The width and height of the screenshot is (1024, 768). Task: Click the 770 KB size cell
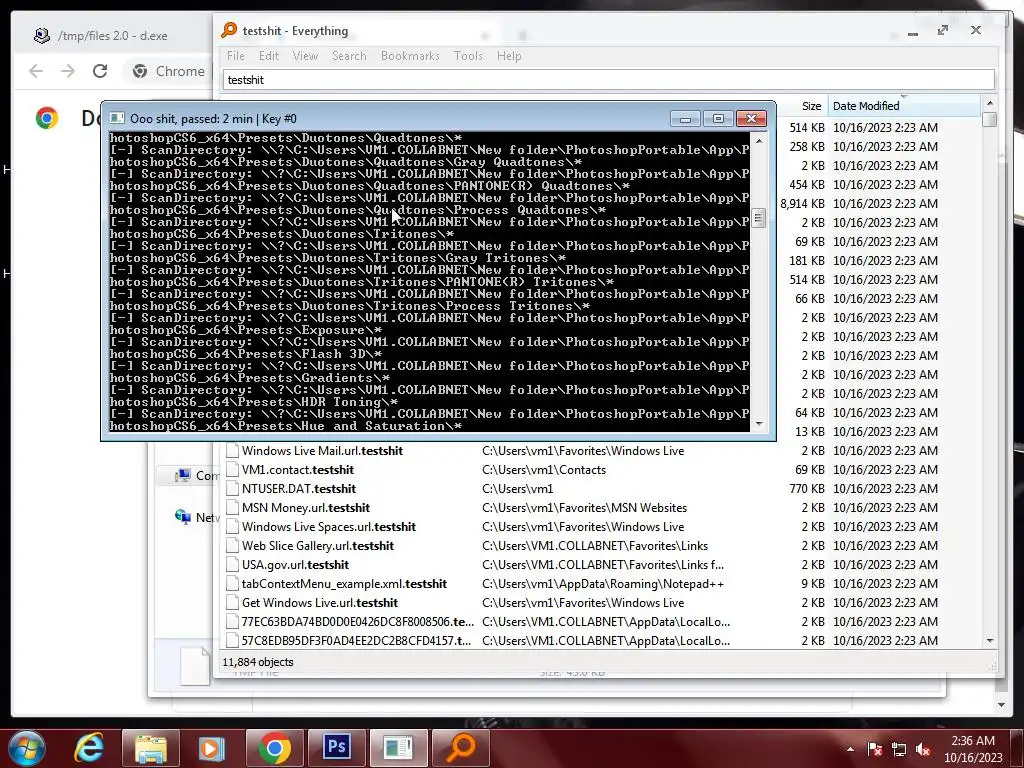[807, 488]
